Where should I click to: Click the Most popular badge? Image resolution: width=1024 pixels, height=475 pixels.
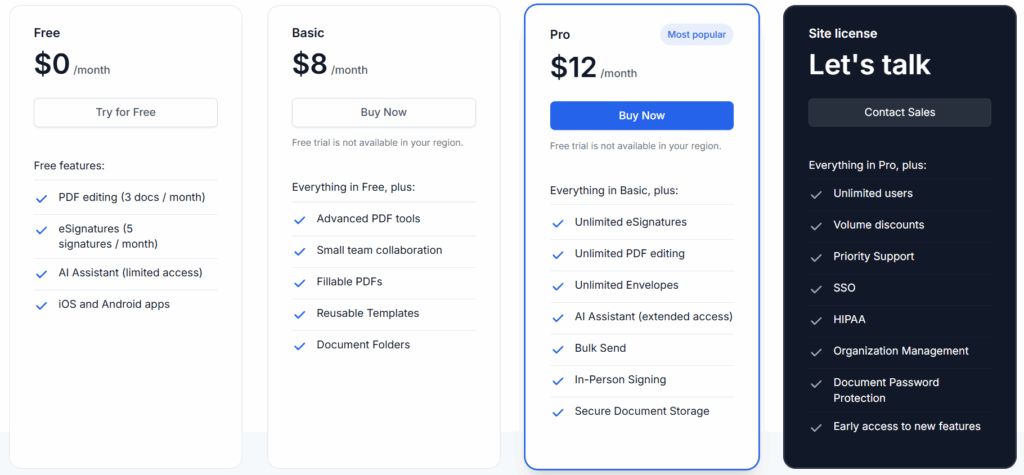[x=696, y=34]
